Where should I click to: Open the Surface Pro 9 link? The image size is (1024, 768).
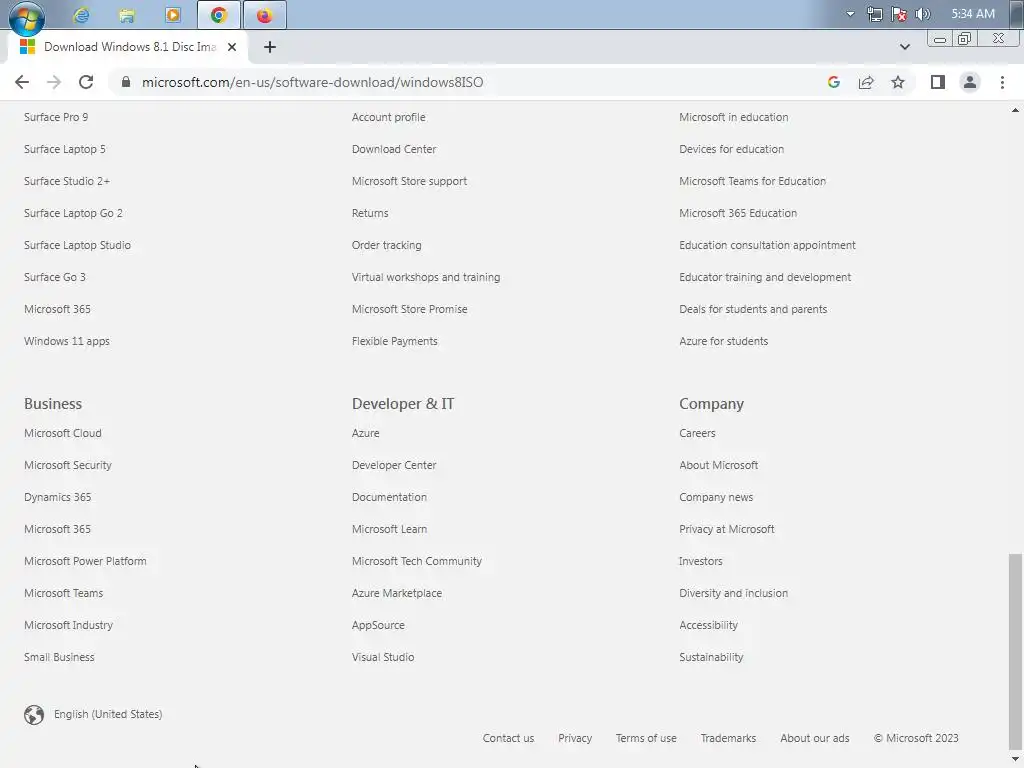[56, 118]
